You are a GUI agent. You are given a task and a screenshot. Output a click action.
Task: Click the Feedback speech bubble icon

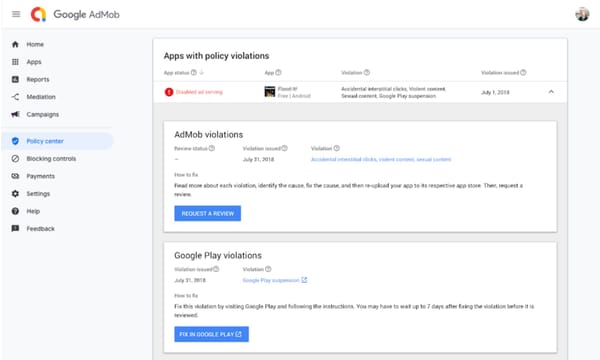(x=15, y=229)
